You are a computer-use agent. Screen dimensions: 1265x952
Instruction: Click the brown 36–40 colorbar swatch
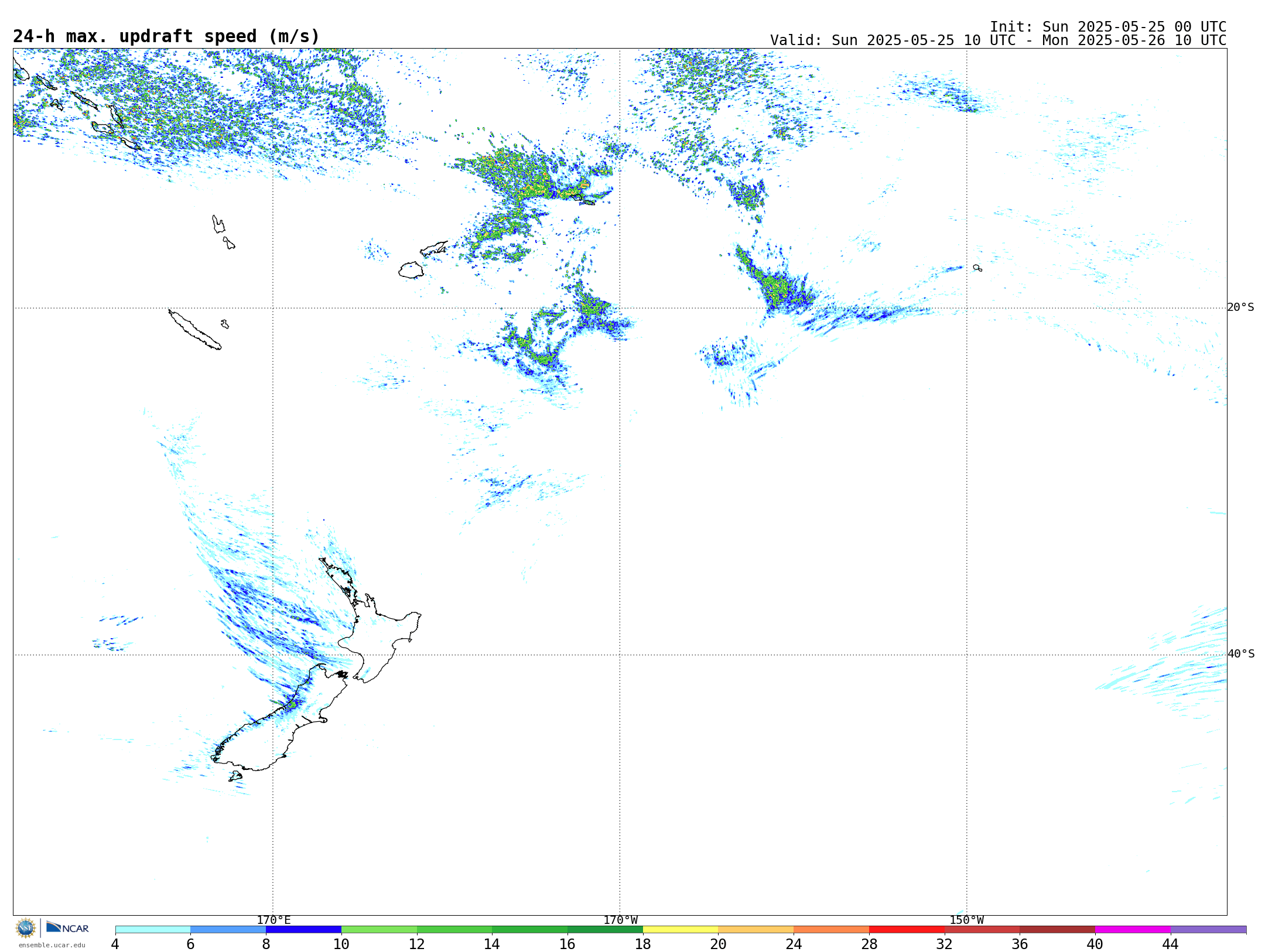click(x=1058, y=930)
